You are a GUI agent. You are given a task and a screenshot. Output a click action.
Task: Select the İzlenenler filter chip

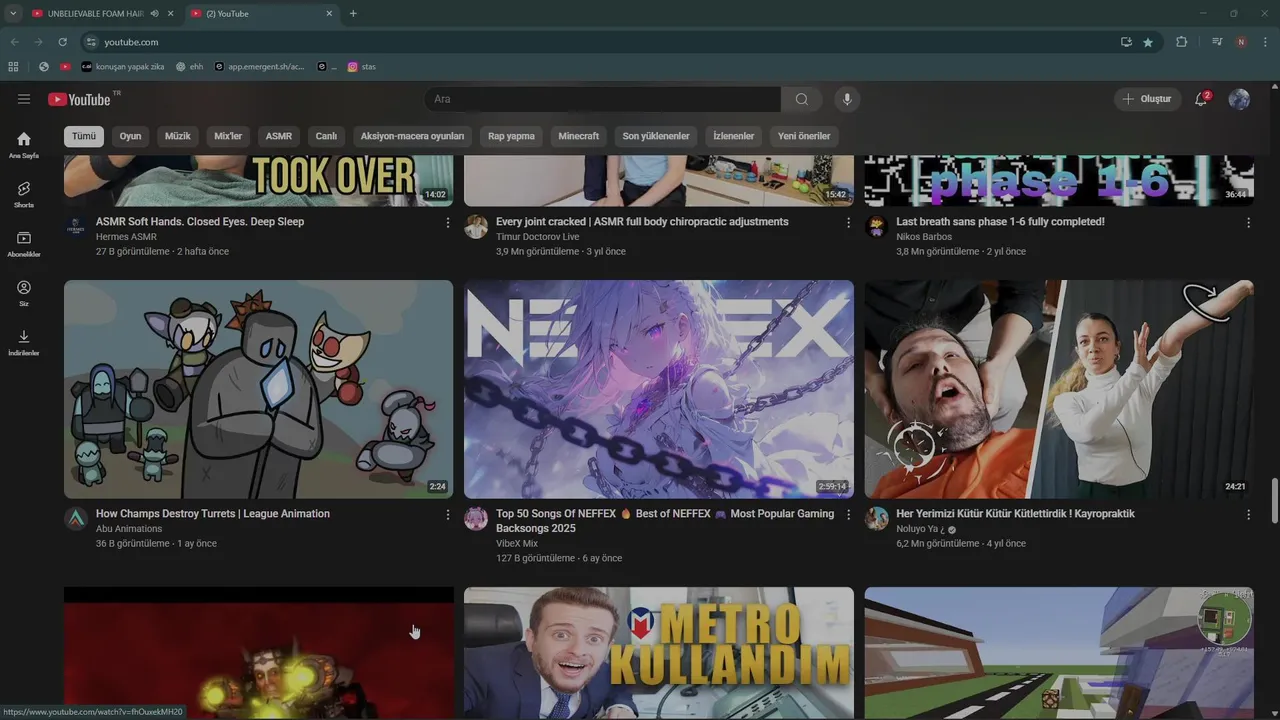pyautogui.click(x=734, y=136)
